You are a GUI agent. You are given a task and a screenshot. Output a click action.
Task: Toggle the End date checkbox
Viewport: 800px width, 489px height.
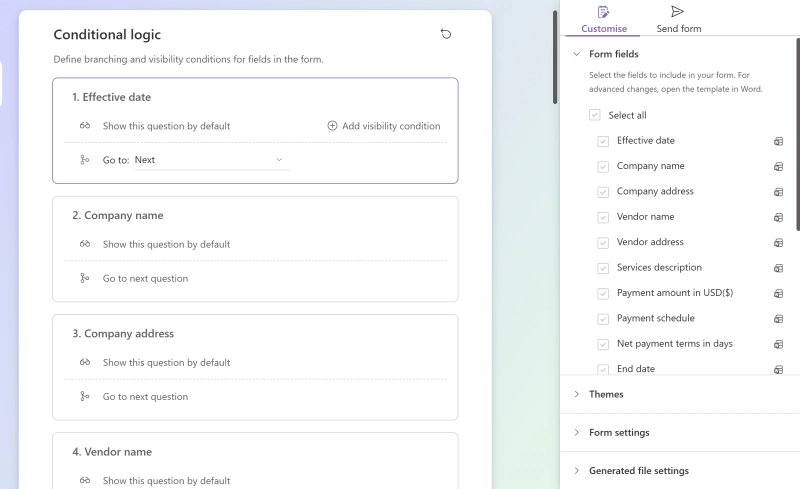603,369
